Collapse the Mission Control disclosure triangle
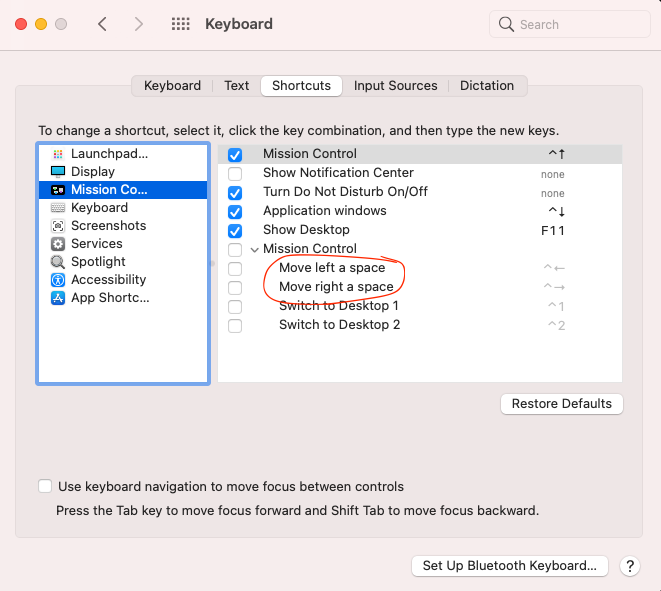This screenshot has height=591, width=661. tap(254, 249)
